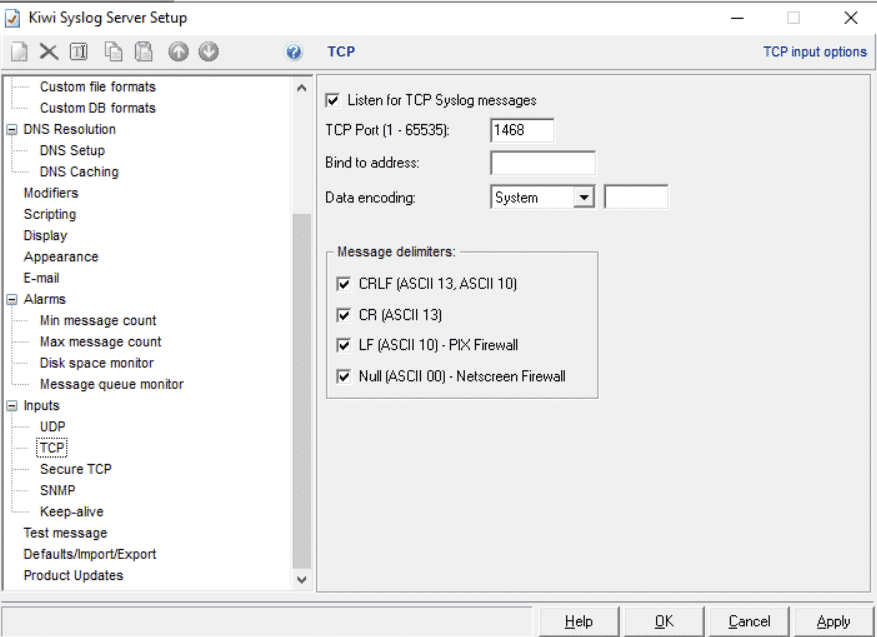Click the Move Down arrow icon
Screen dimensions: 877x637
click(x=208, y=52)
